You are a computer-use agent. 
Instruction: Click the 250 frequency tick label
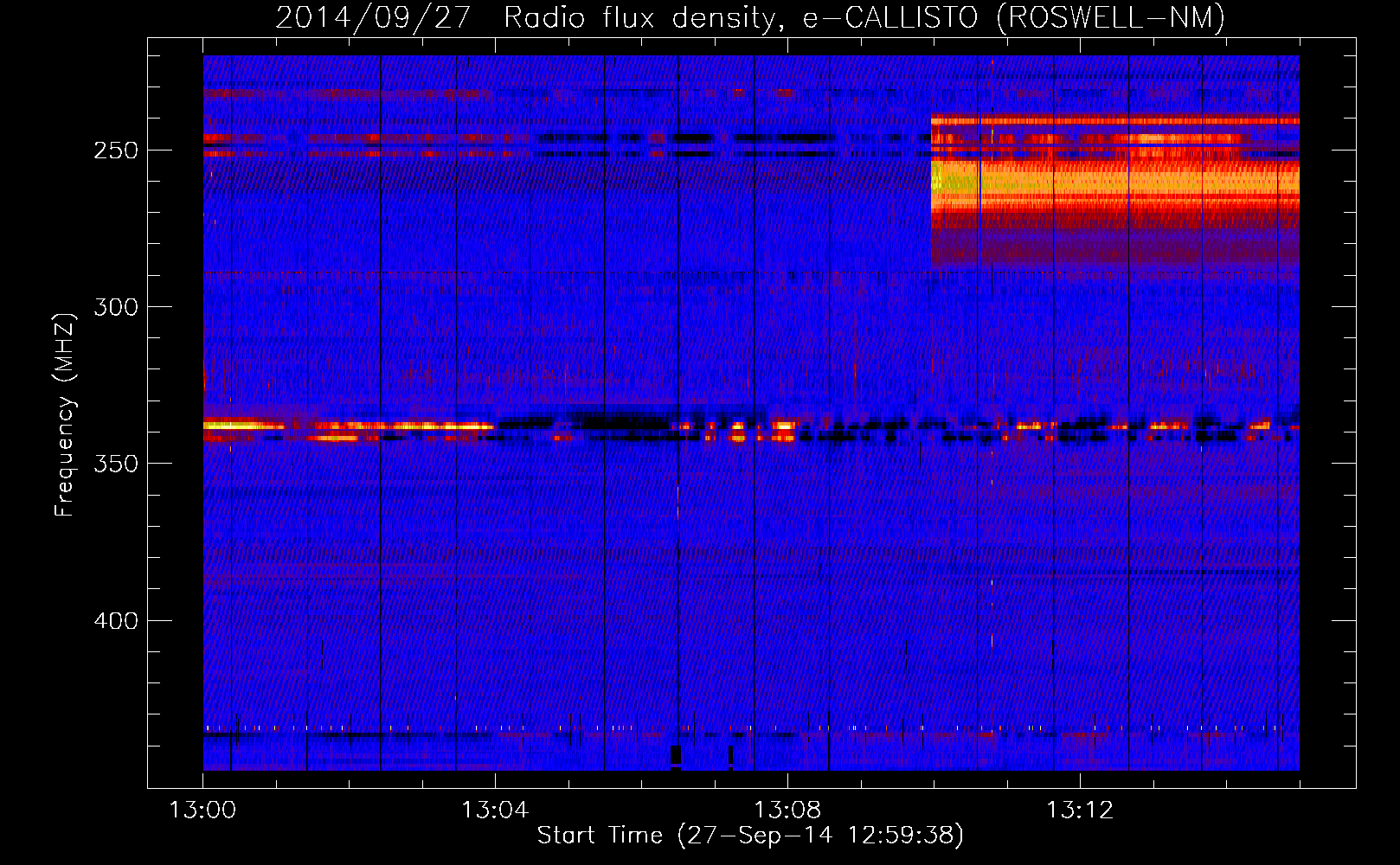click(x=116, y=151)
